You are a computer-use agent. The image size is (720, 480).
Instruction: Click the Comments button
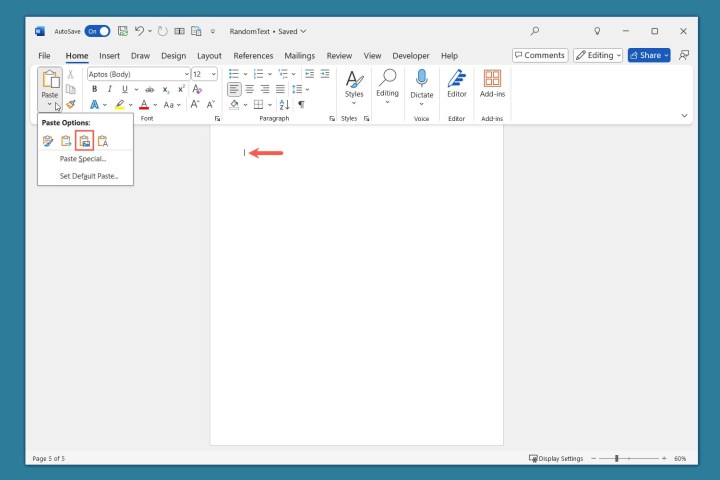(540, 56)
